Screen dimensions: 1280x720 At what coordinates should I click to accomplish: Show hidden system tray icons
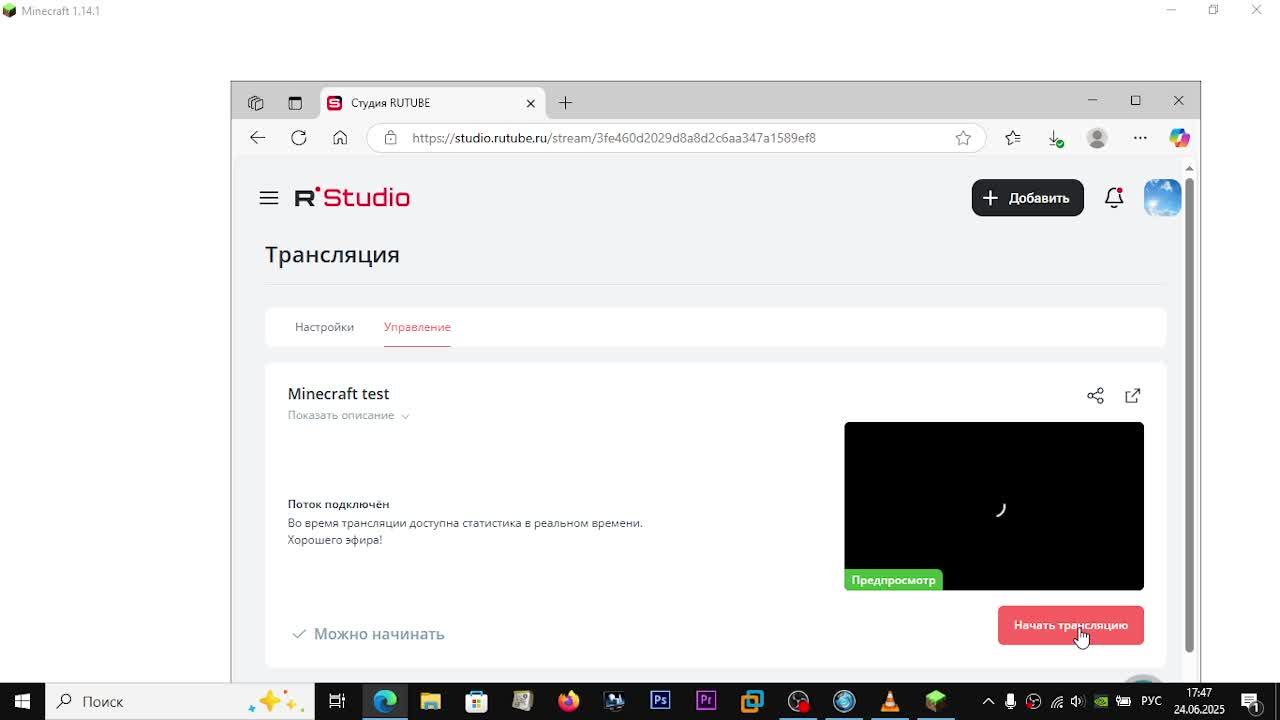pos(988,701)
